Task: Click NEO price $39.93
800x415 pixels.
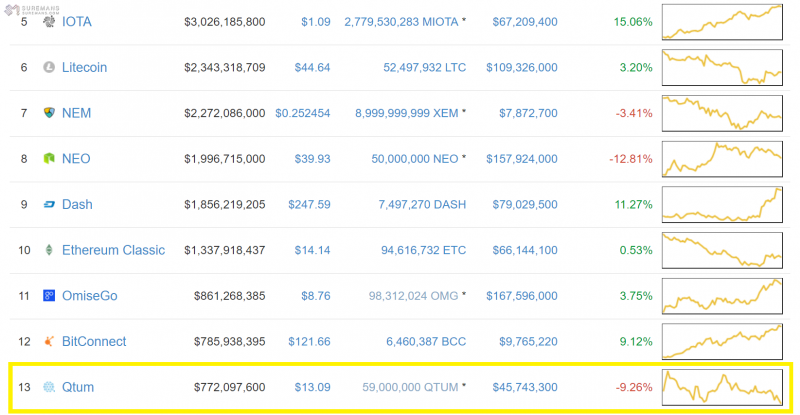Action: pyautogui.click(x=312, y=159)
